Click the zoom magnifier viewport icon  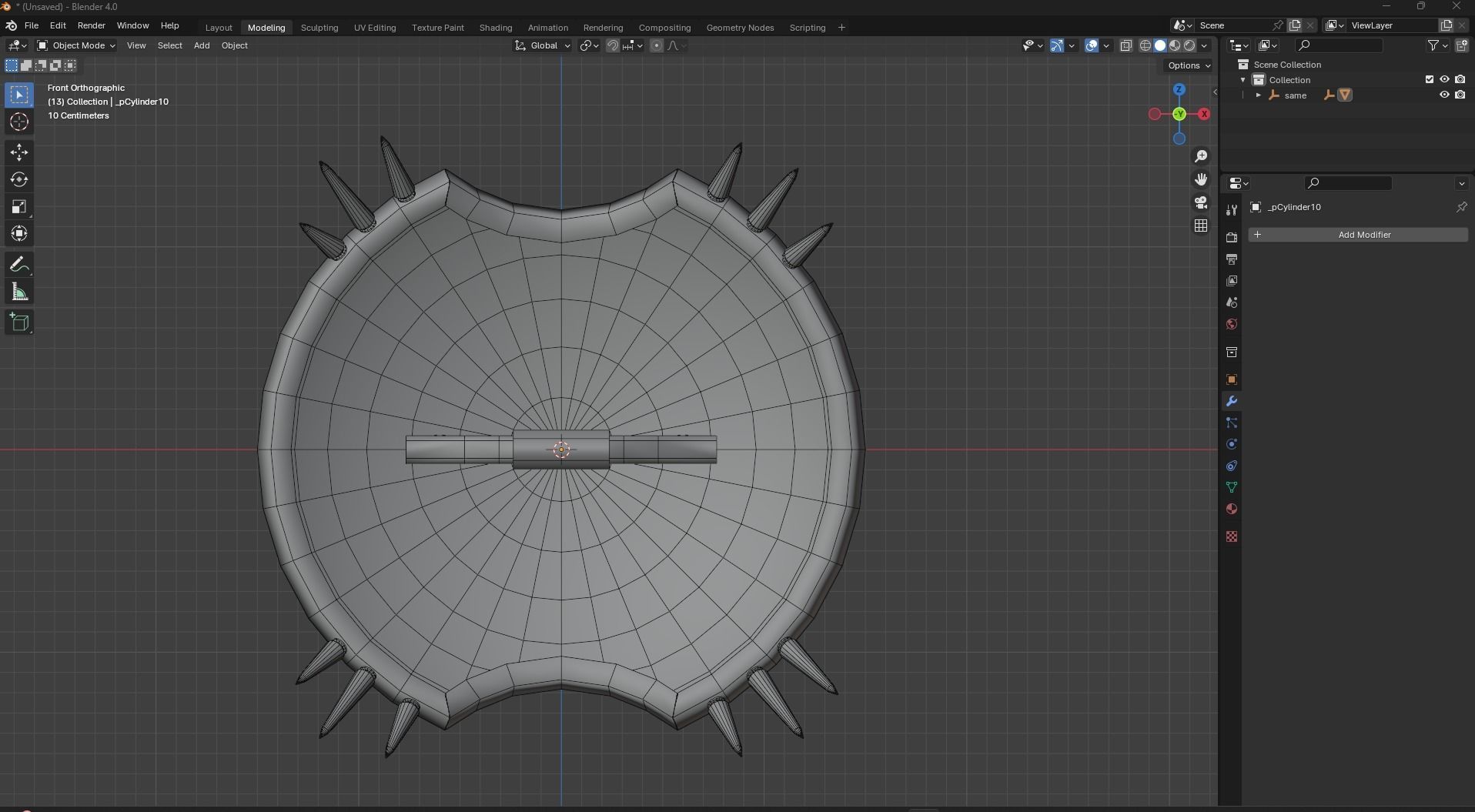1201,156
